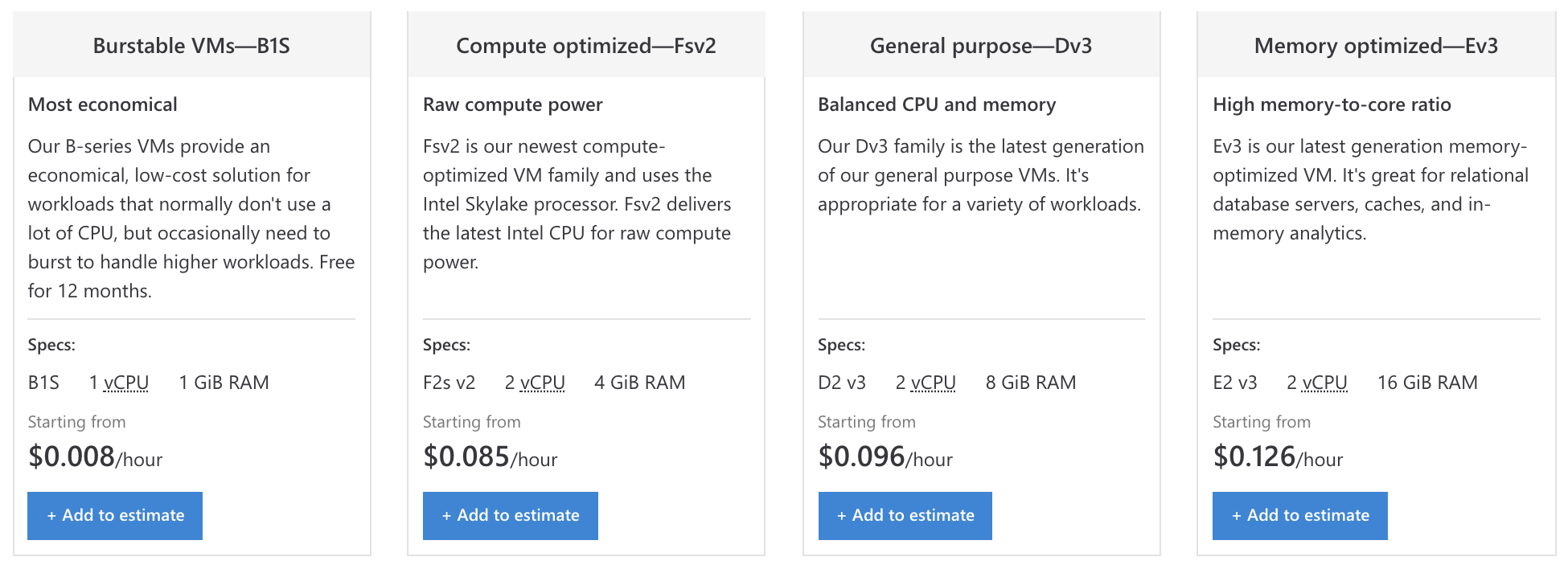The width and height of the screenshot is (1568, 569).
Task: Click vCPU abbreviation in B1S specs
Action: (126, 383)
